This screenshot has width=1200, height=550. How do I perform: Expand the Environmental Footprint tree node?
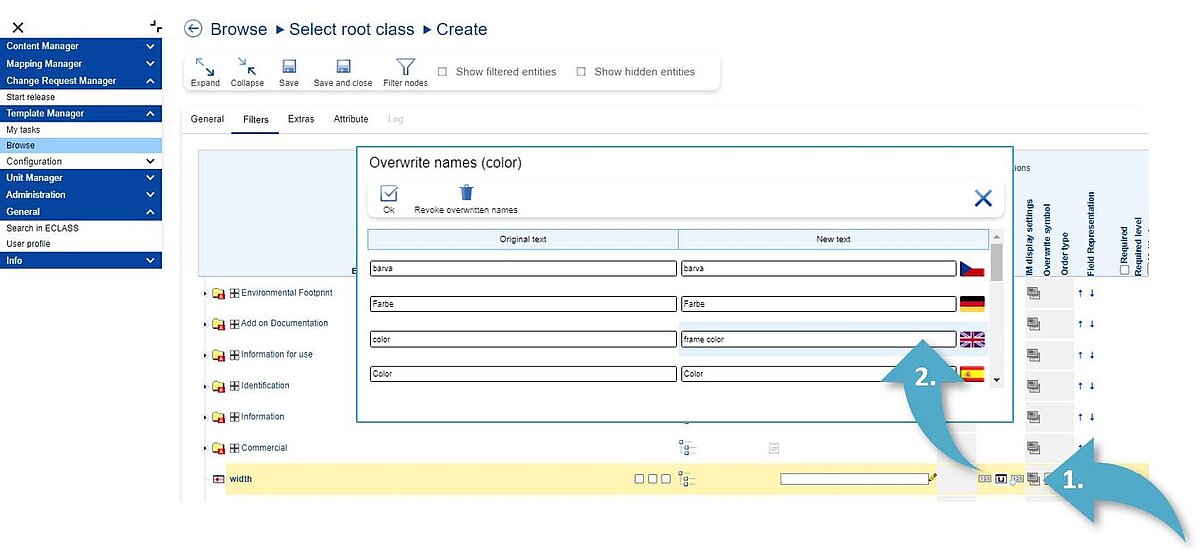click(x=205, y=294)
